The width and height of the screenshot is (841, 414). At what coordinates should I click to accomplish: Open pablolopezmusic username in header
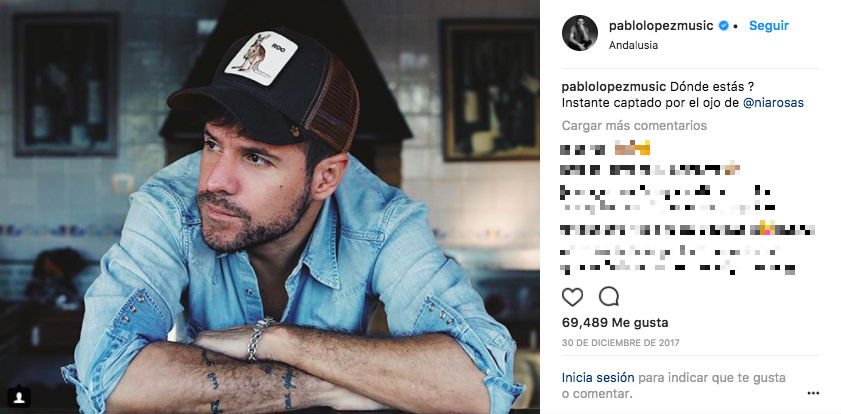click(x=661, y=25)
